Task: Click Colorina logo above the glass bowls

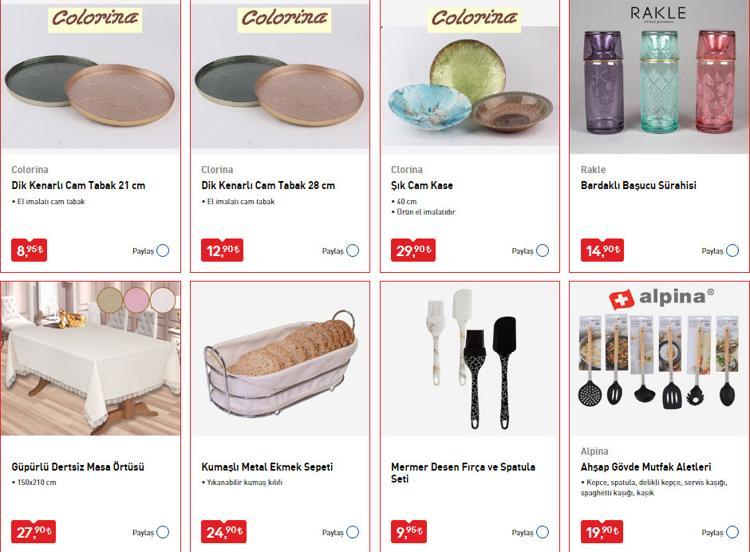Action: click(x=474, y=19)
